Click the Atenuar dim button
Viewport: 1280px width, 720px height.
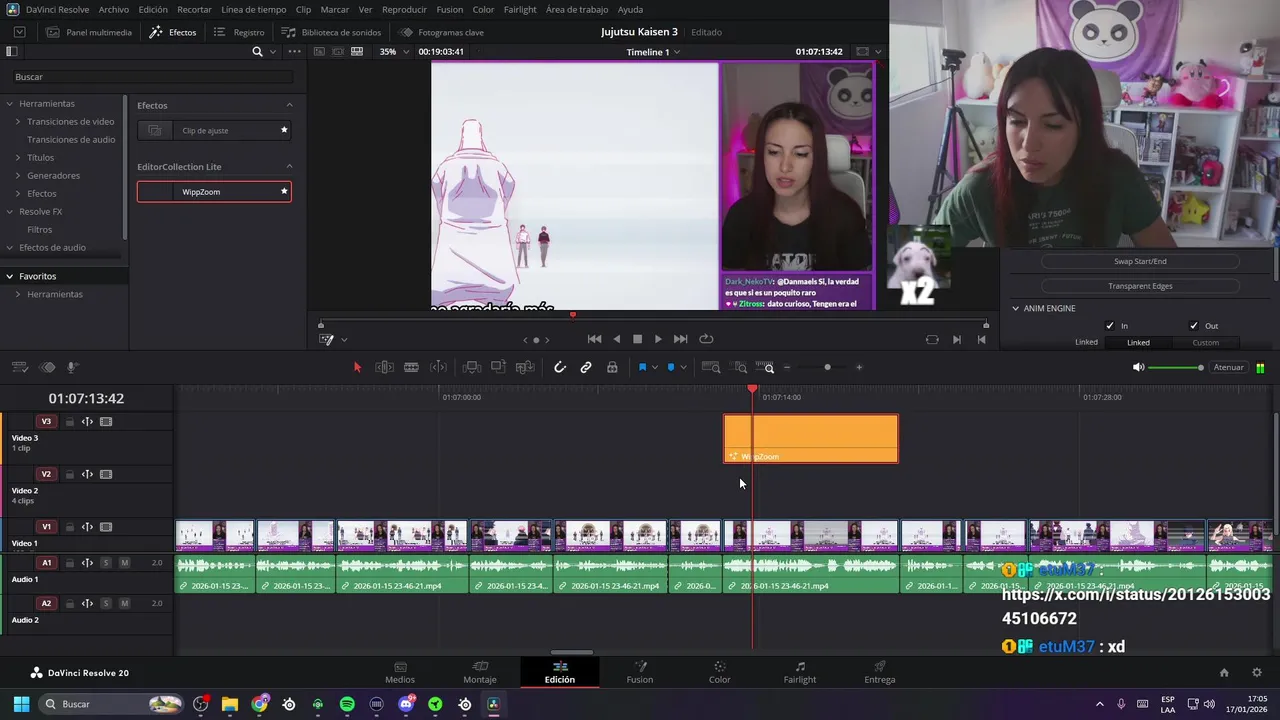click(x=1228, y=367)
